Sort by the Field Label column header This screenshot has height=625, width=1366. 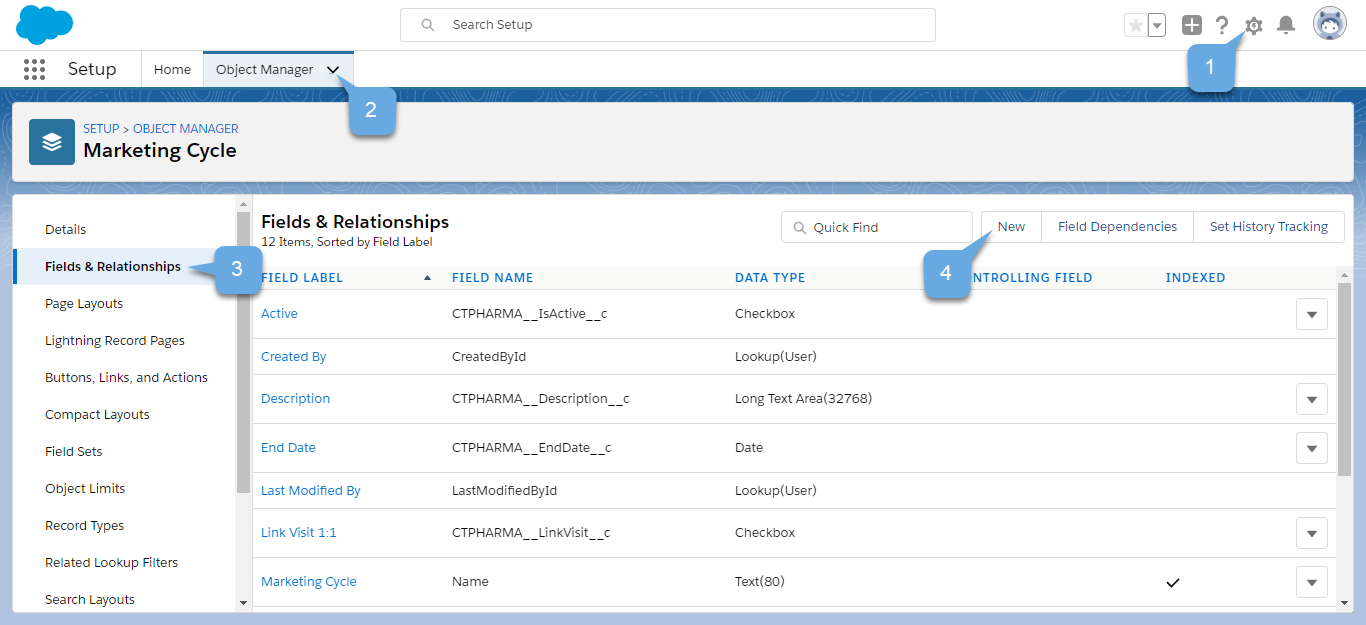302,278
